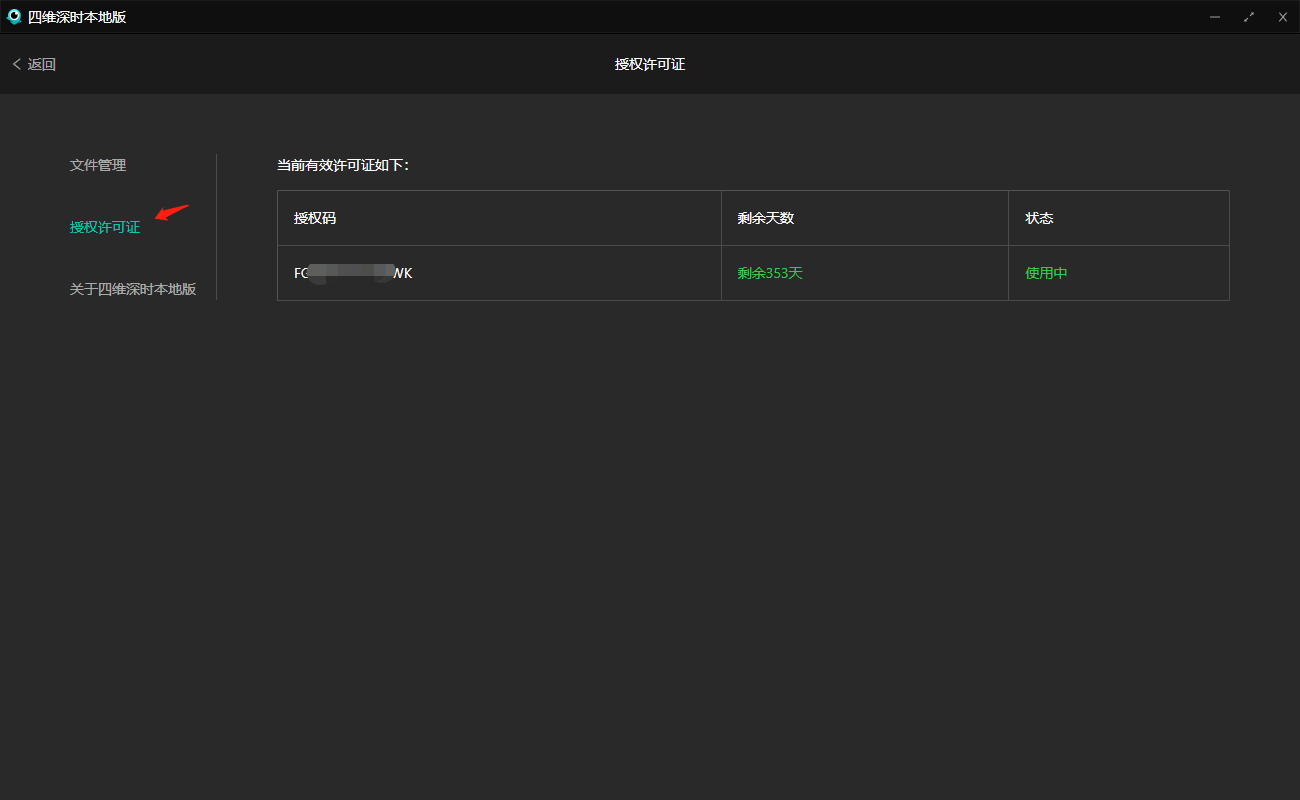Click the 授权码 column header
This screenshot has height=800, width=1300.
[x=315, y=218]
